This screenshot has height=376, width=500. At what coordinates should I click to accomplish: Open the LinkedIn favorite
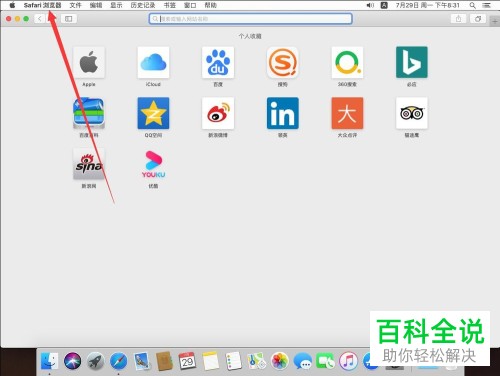point(283,113)
